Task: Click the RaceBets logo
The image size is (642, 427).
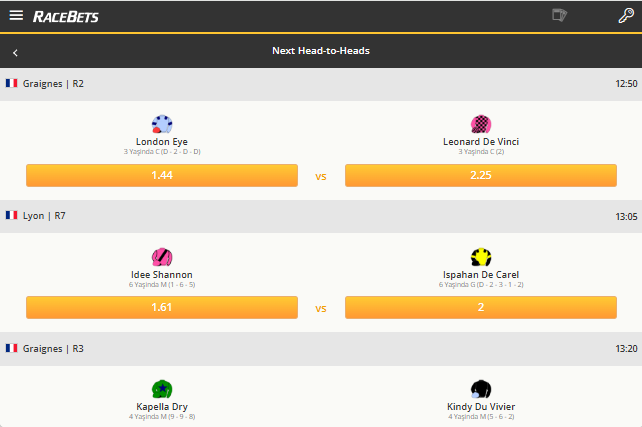Action: click(66, 17)
